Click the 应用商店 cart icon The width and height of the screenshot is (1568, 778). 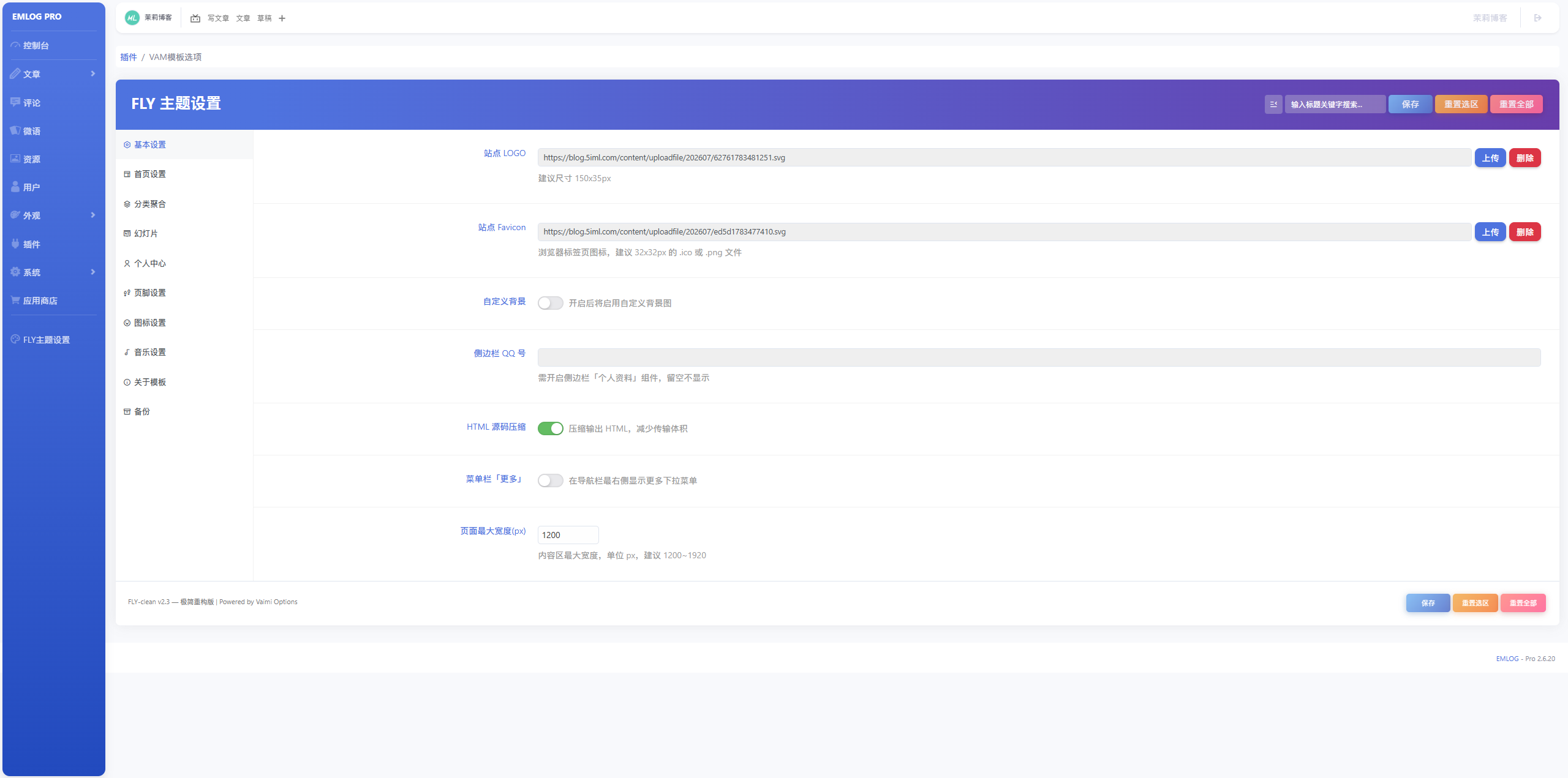pos(15,300)
